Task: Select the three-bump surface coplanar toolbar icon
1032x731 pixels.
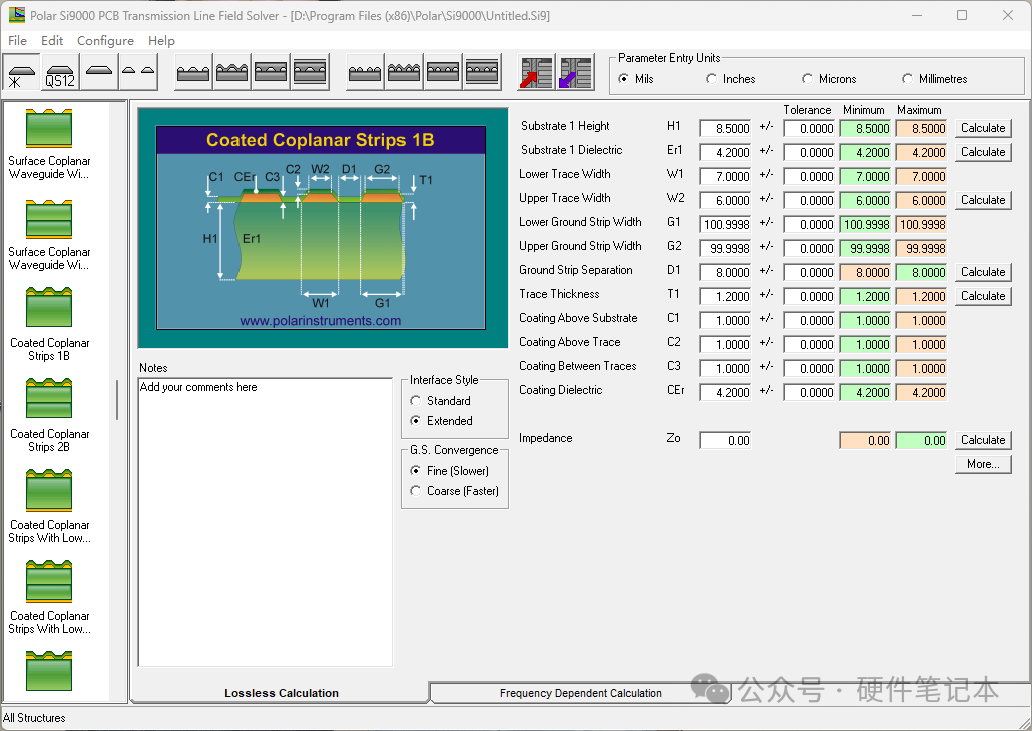Action: (194, 72)
